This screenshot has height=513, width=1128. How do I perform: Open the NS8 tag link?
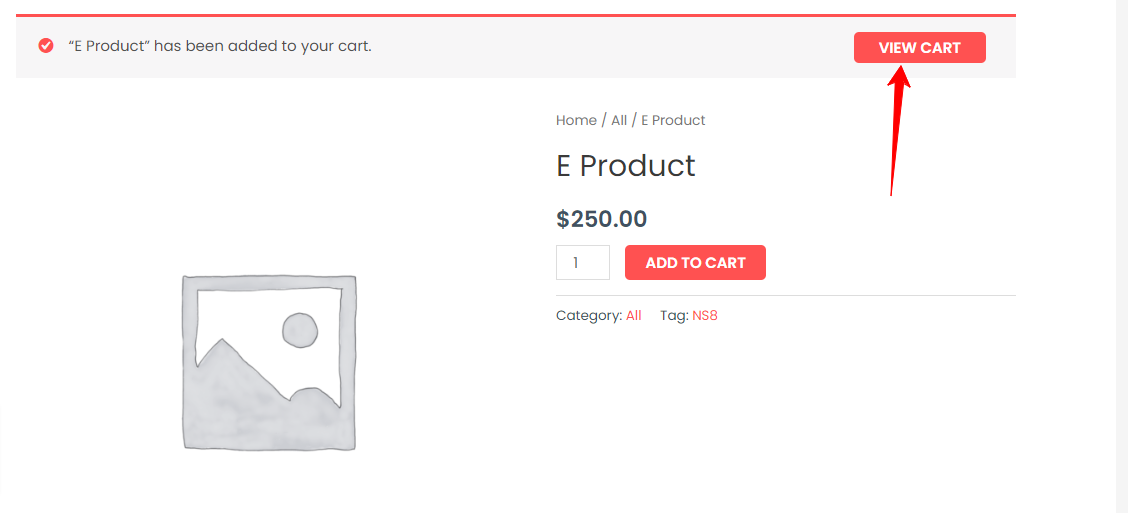[x=705, y=315]
